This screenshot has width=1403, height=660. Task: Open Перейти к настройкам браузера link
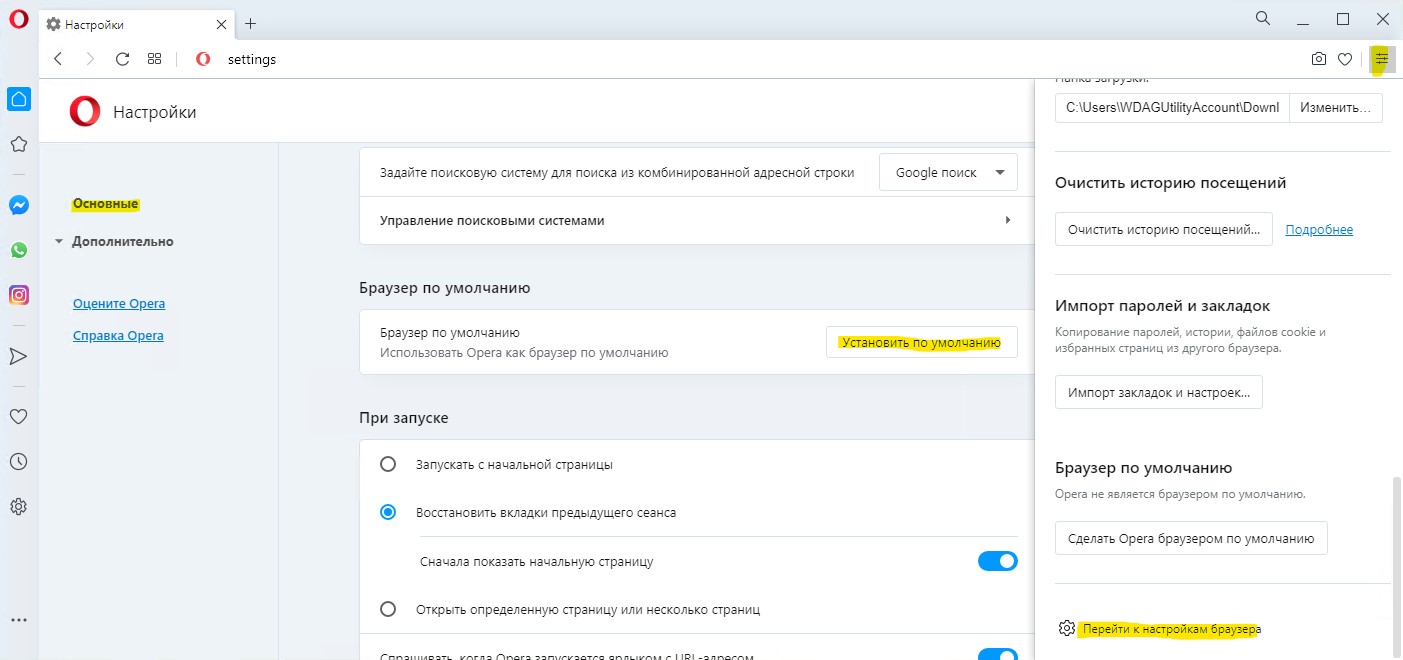point(1170,629)
